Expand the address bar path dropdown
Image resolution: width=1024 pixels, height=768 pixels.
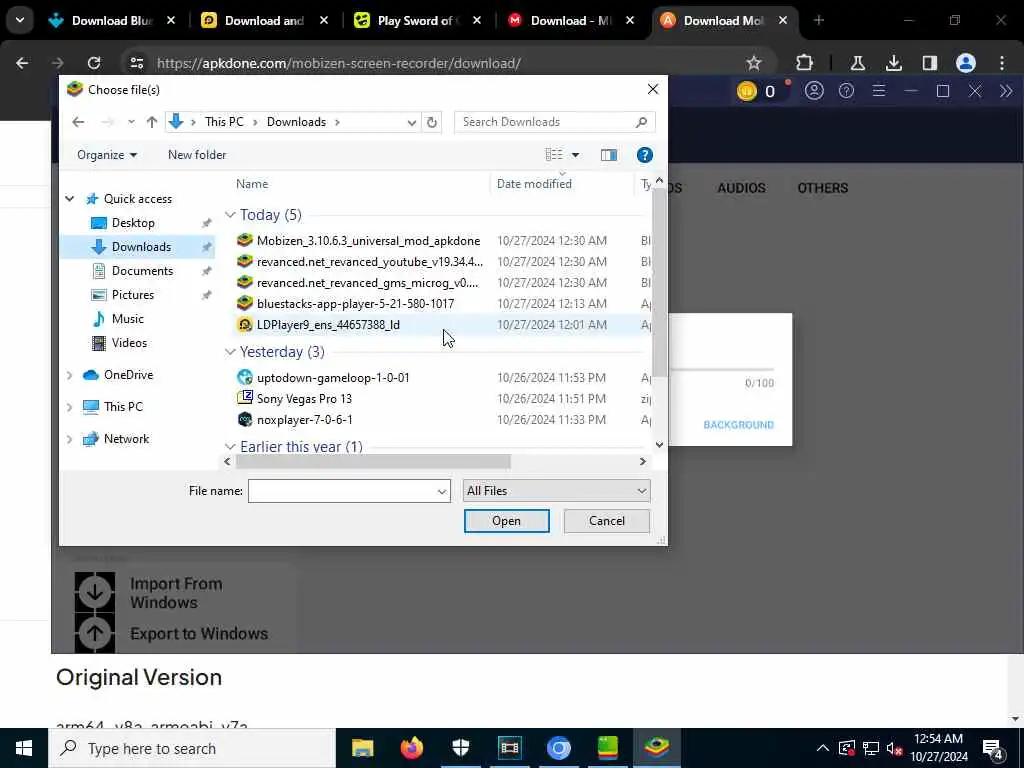tap(411, 122)
